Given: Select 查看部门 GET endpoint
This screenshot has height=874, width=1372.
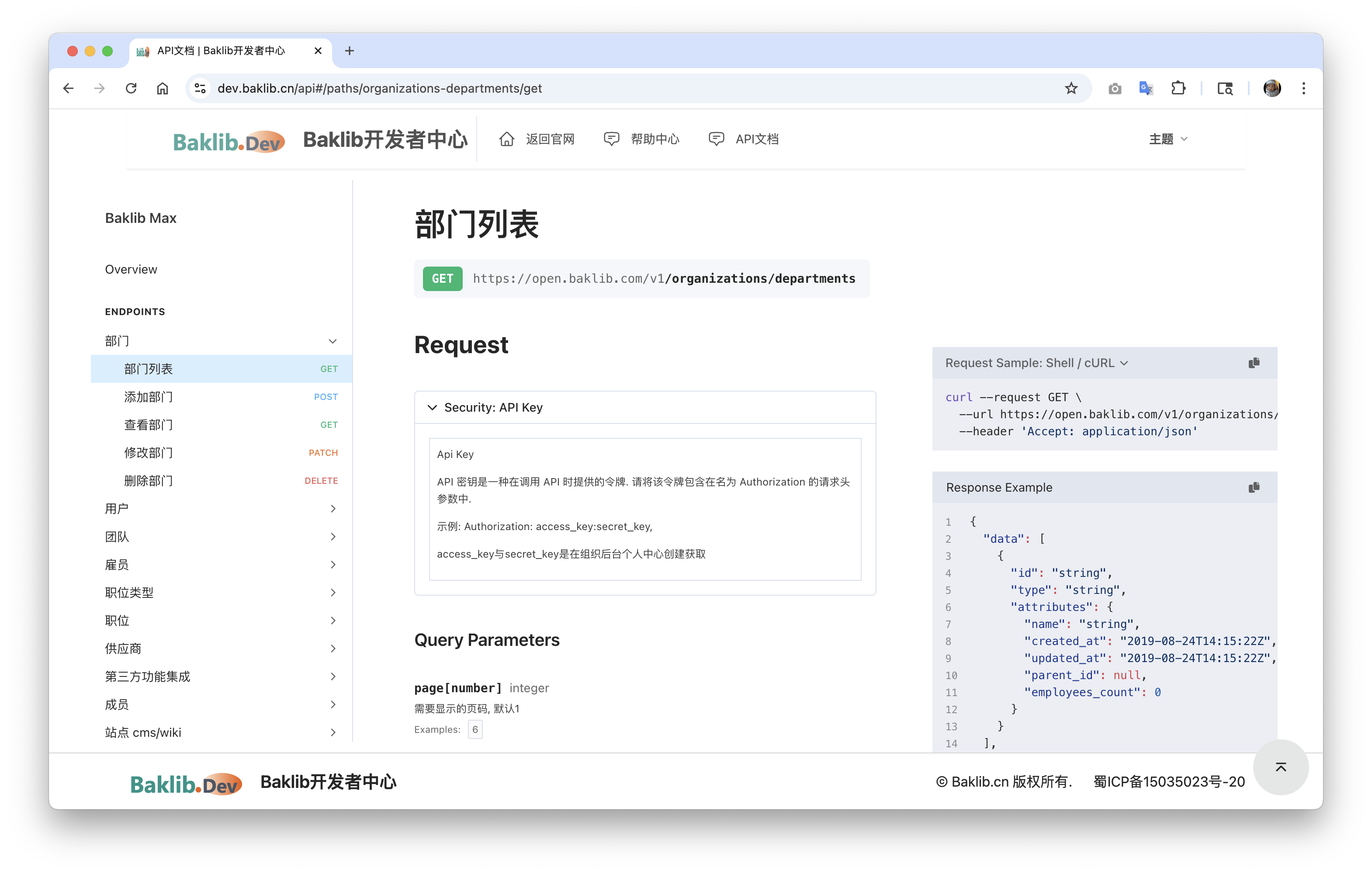Looking at the screenshot, I should (x=221, y=424).
